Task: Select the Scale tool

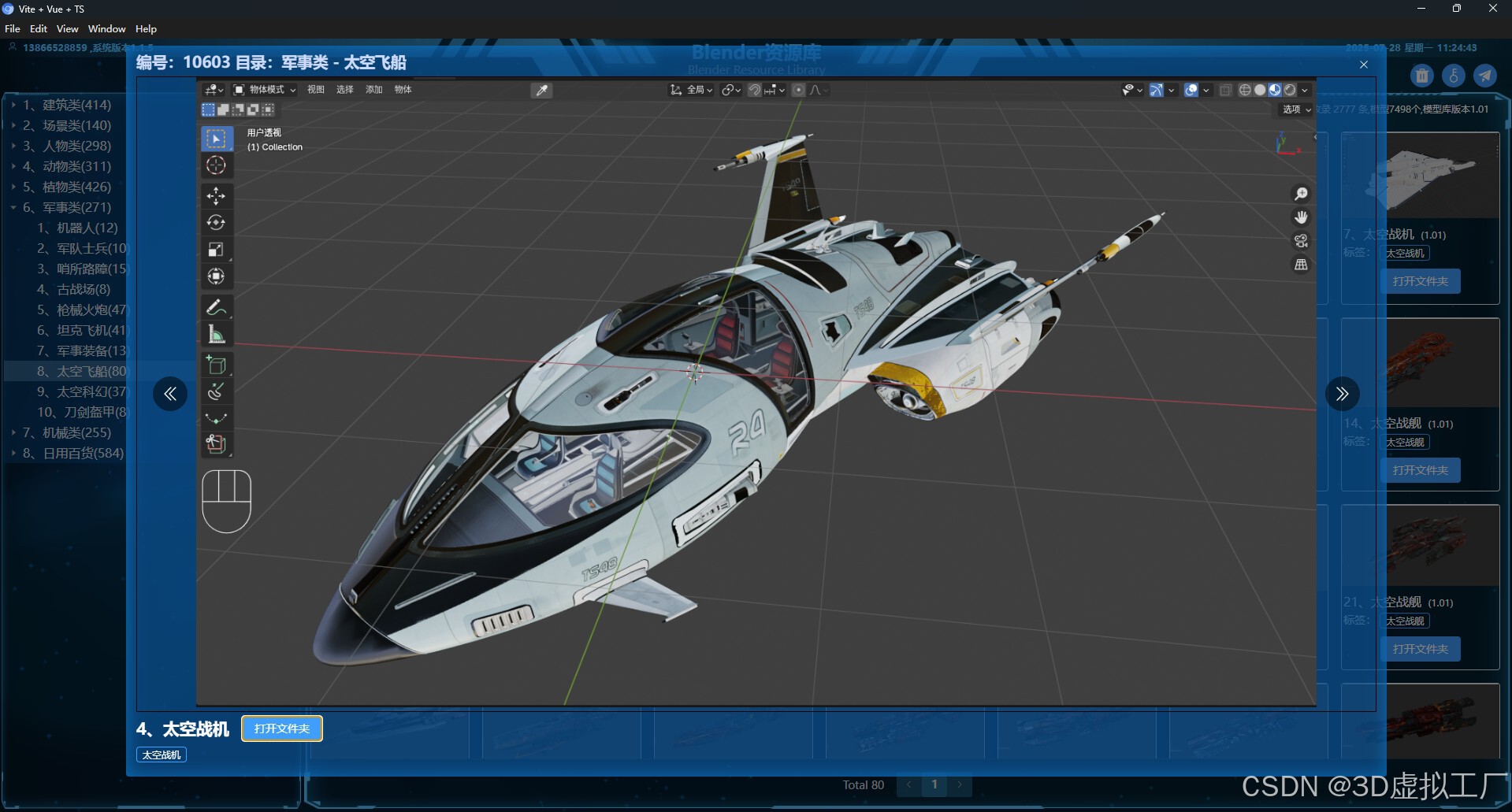Action: tap(216, 249)
